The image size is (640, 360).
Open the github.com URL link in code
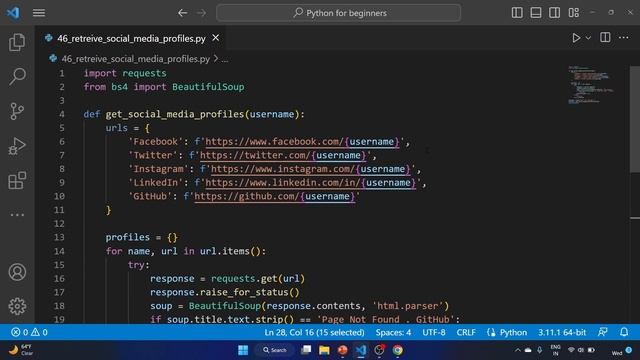(274, 196)
